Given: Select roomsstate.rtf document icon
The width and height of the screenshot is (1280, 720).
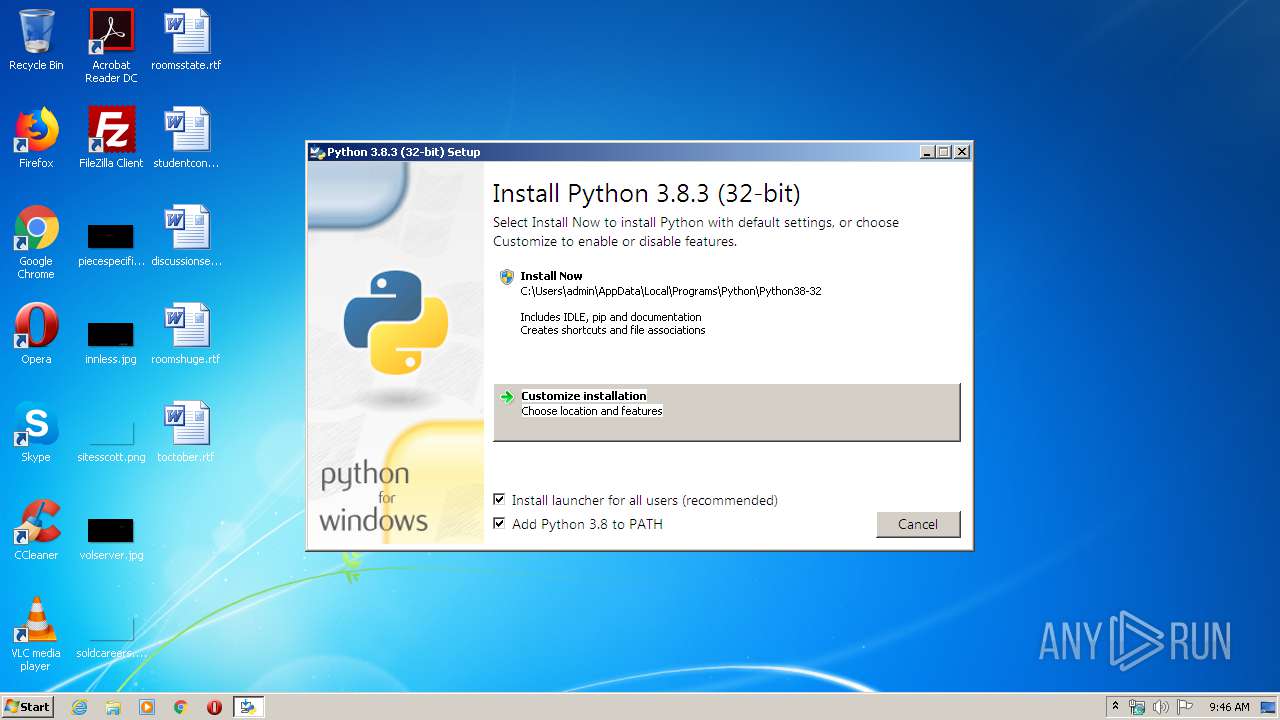Looking at the screenshot, I should (x=186, y=40).
